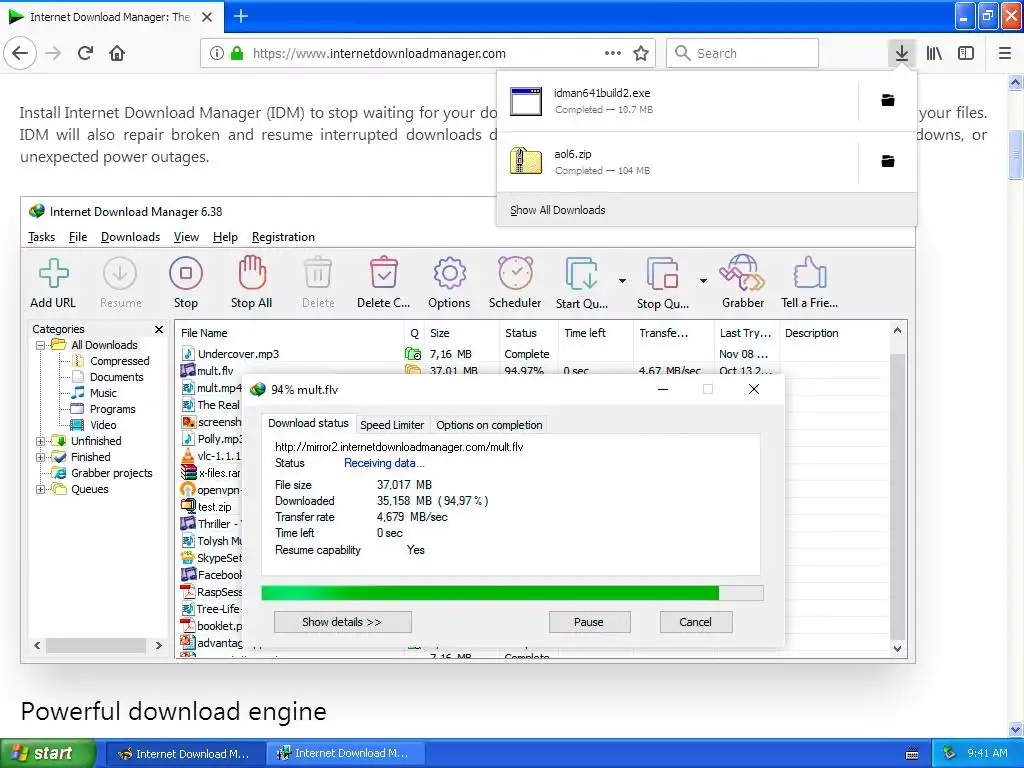Open folder containing idman641build2.exe
This screenshot has height=768, width=1024.
[x=888, y=100]
